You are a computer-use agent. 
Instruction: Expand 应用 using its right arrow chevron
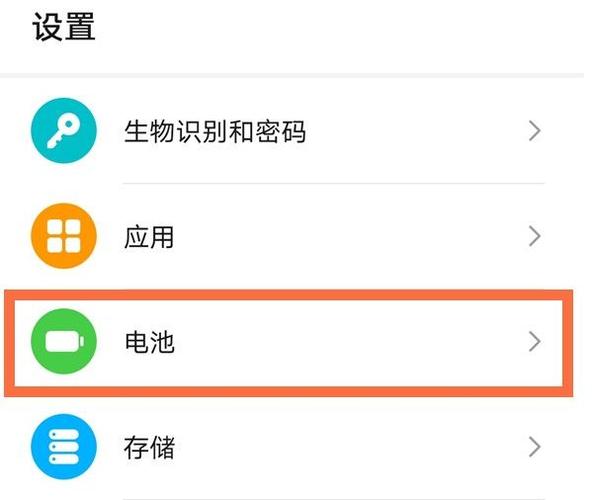pos(535,236)
